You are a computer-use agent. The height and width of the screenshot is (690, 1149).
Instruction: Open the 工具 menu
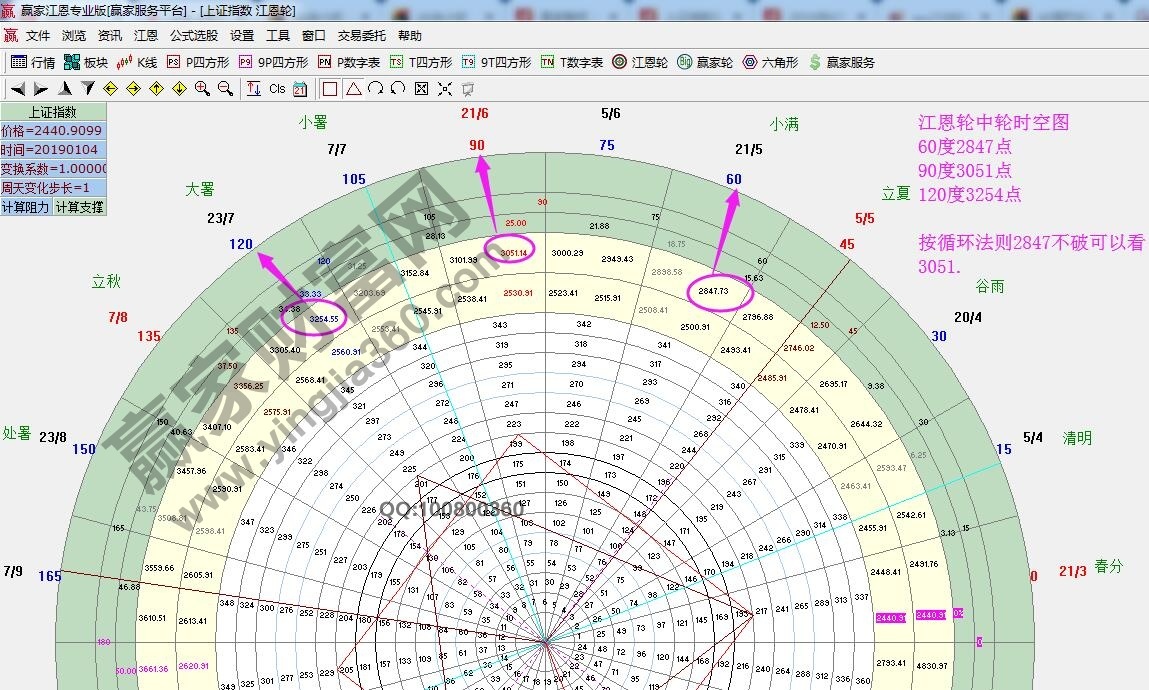coord(277,35)
